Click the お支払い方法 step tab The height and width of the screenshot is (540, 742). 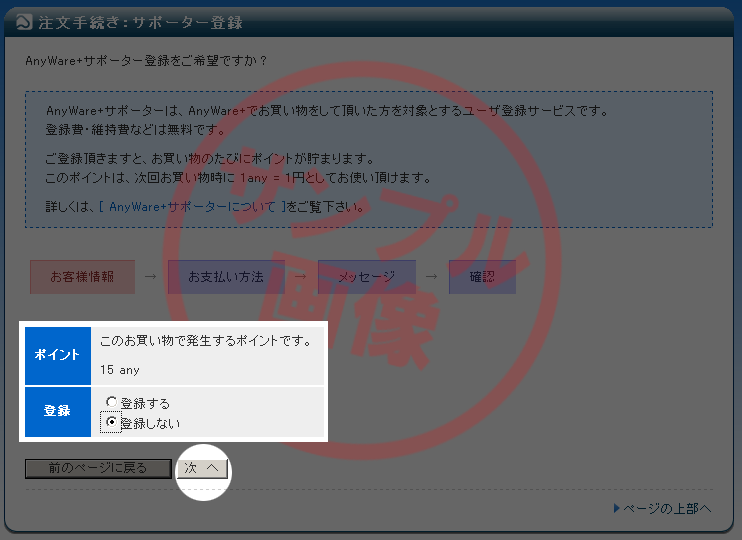click(x=226, y=277)
